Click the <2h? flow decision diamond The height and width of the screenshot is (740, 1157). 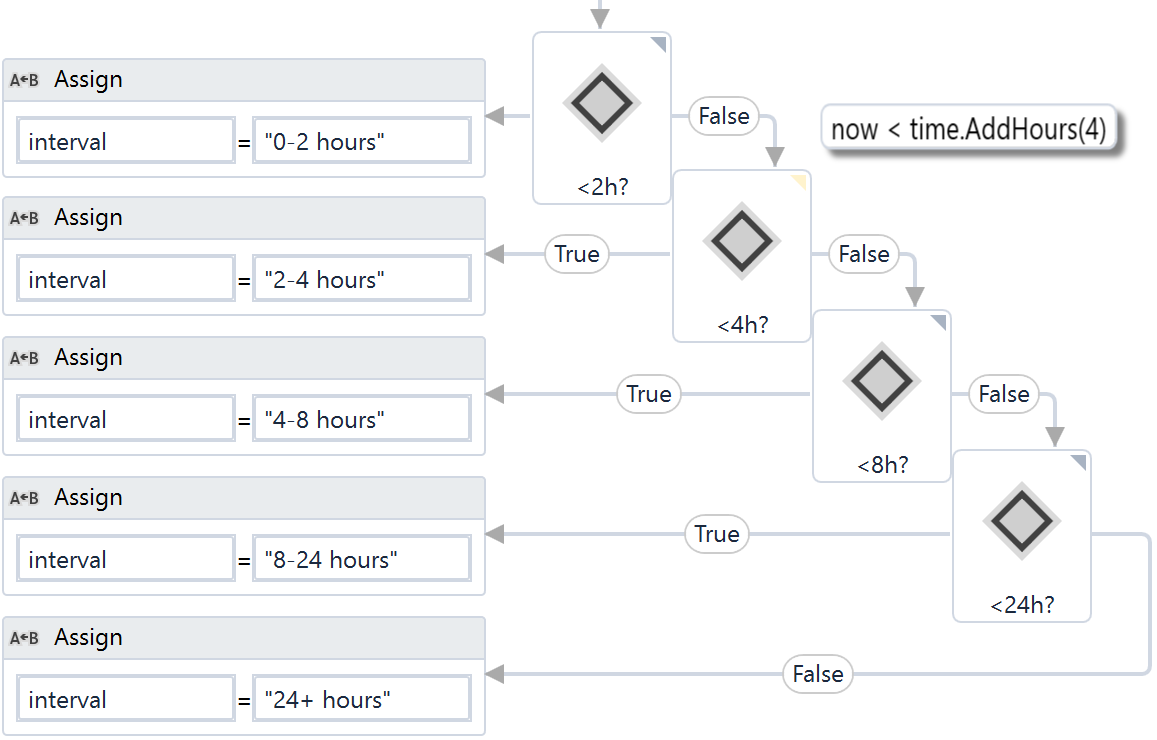click(601, 102)
